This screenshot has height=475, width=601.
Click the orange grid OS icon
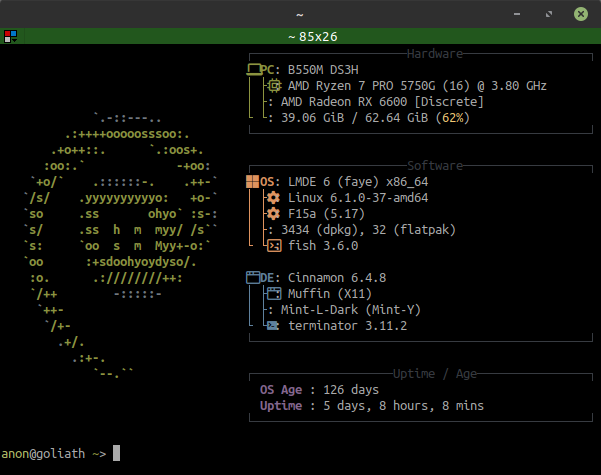click(x=253, y=181)
